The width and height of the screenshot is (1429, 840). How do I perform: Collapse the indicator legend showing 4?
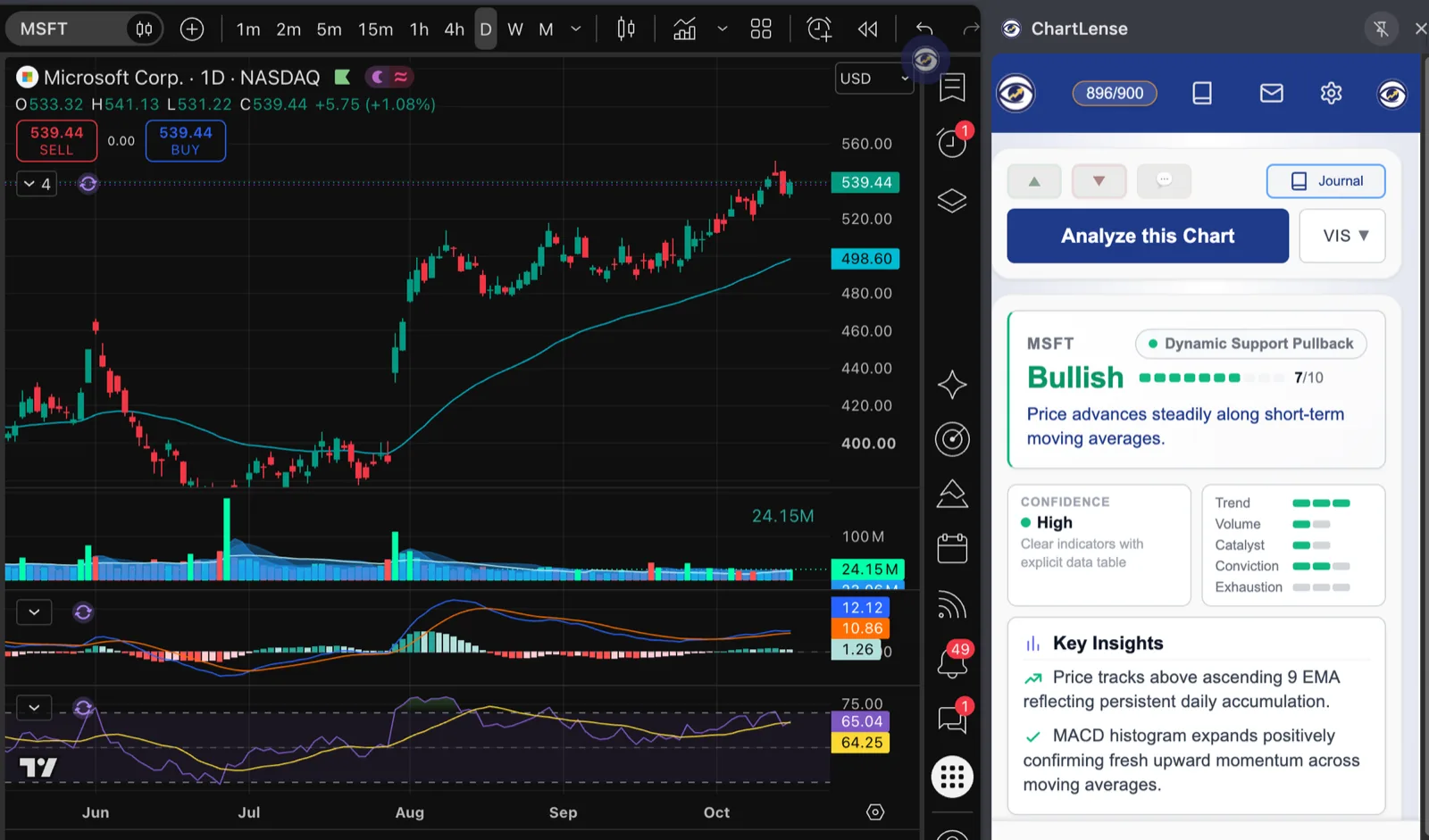[x=37, y=184]
